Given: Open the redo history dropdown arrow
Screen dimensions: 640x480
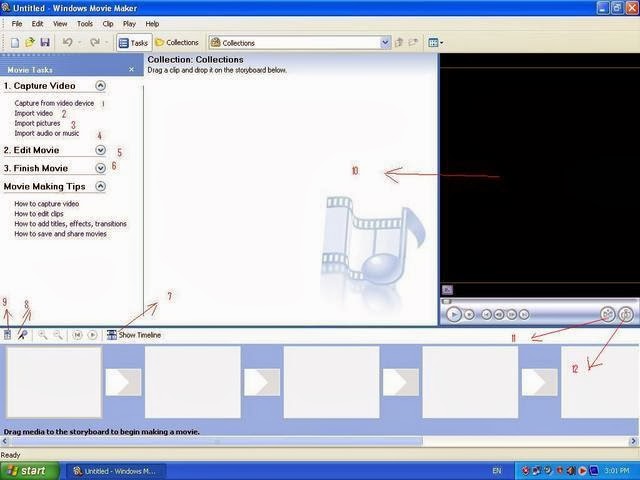Looking at the screenshot, I should pos(107,42).
